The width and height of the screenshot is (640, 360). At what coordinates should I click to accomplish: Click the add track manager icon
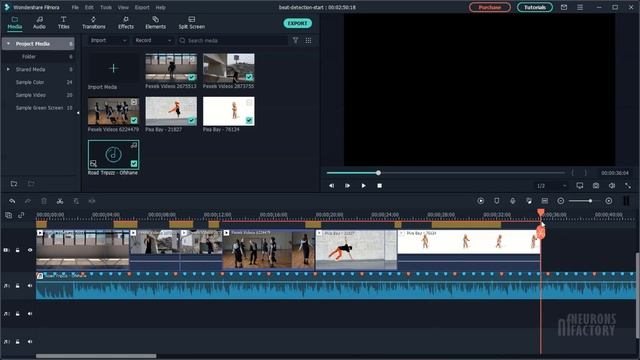[x=9, y=215]
